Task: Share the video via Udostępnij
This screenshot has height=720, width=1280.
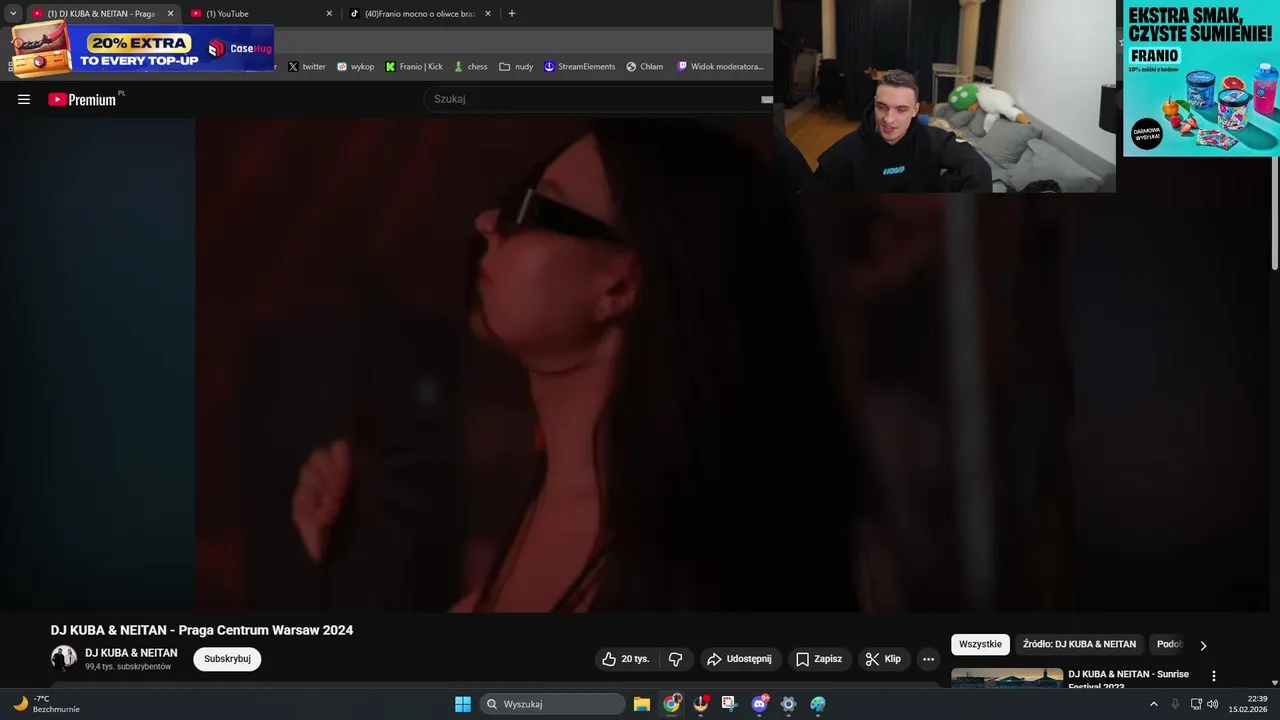Action: point(740,659)
